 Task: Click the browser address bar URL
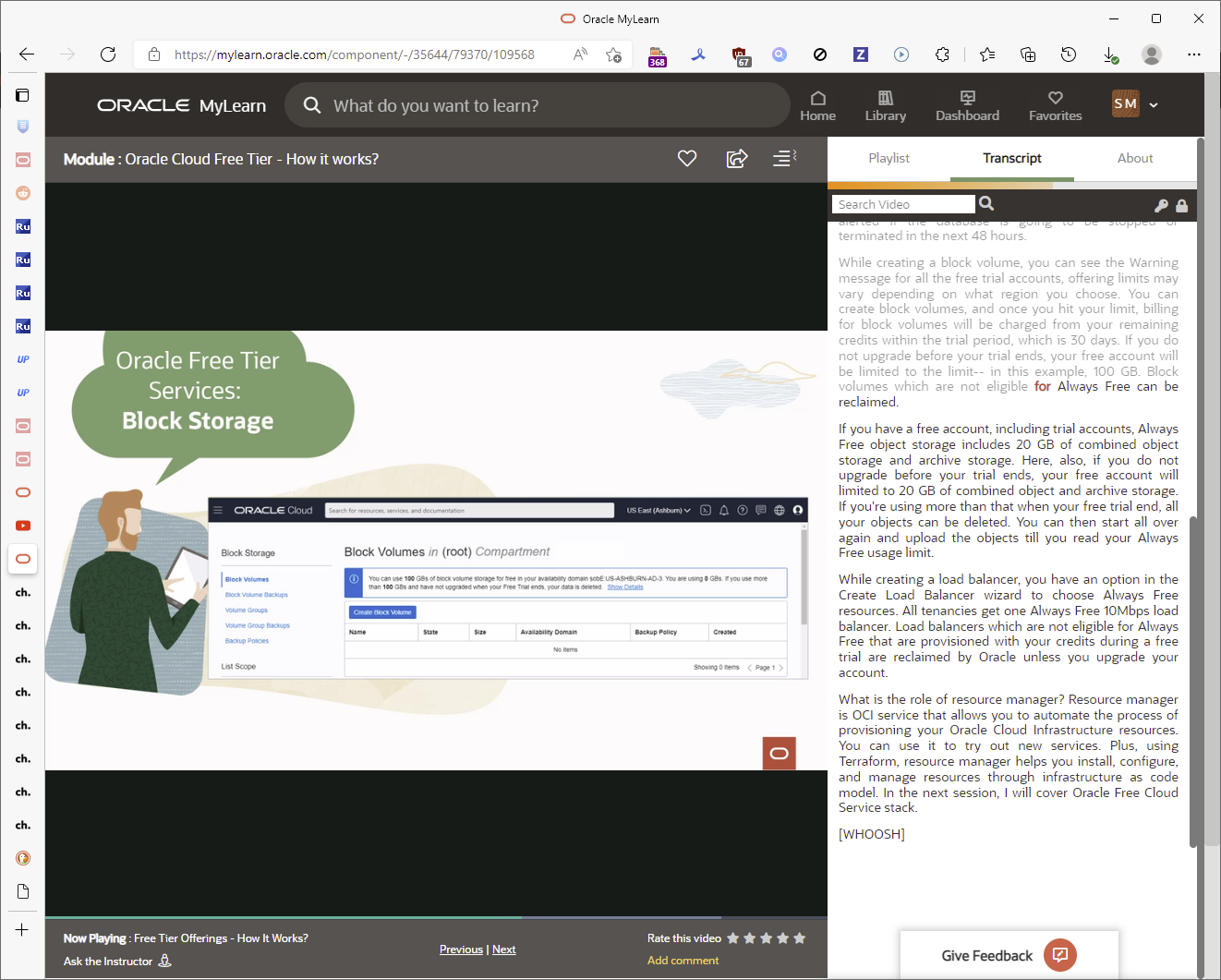(x=354, y=54)
